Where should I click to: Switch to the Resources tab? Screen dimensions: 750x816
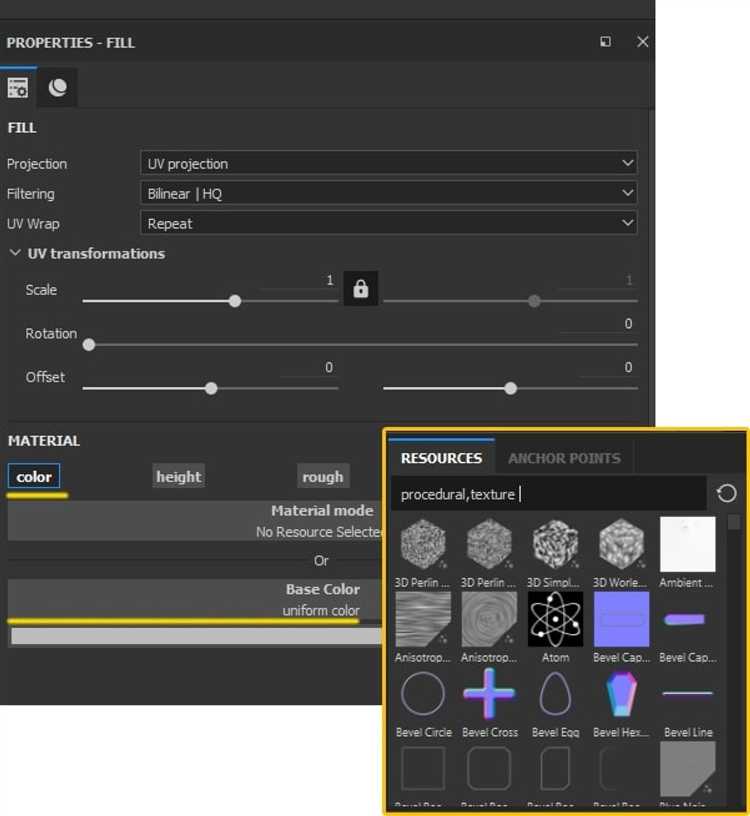(x=441, y=458)
